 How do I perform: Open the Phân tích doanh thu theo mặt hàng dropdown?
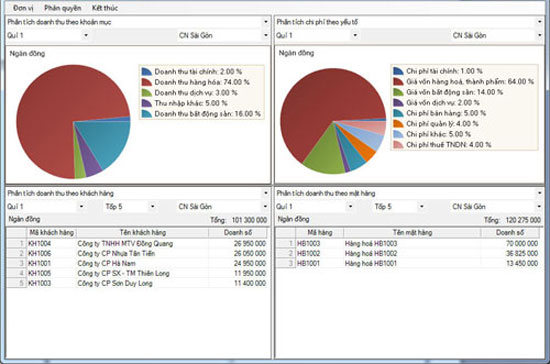pyautogui.click(x=539, y=193)
